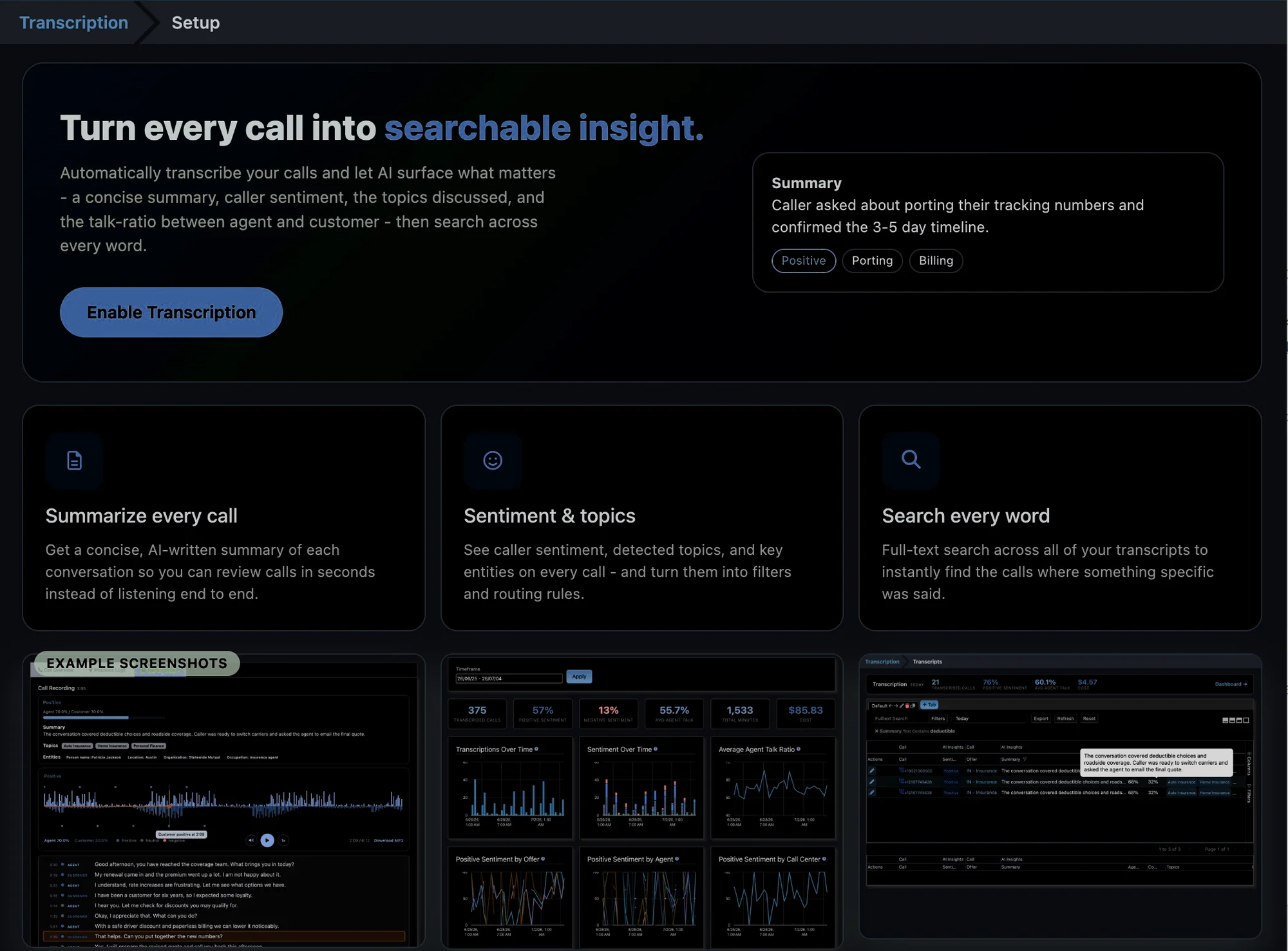
Task: Click the 375 transcribed calls stat
Action: [477, 713]
